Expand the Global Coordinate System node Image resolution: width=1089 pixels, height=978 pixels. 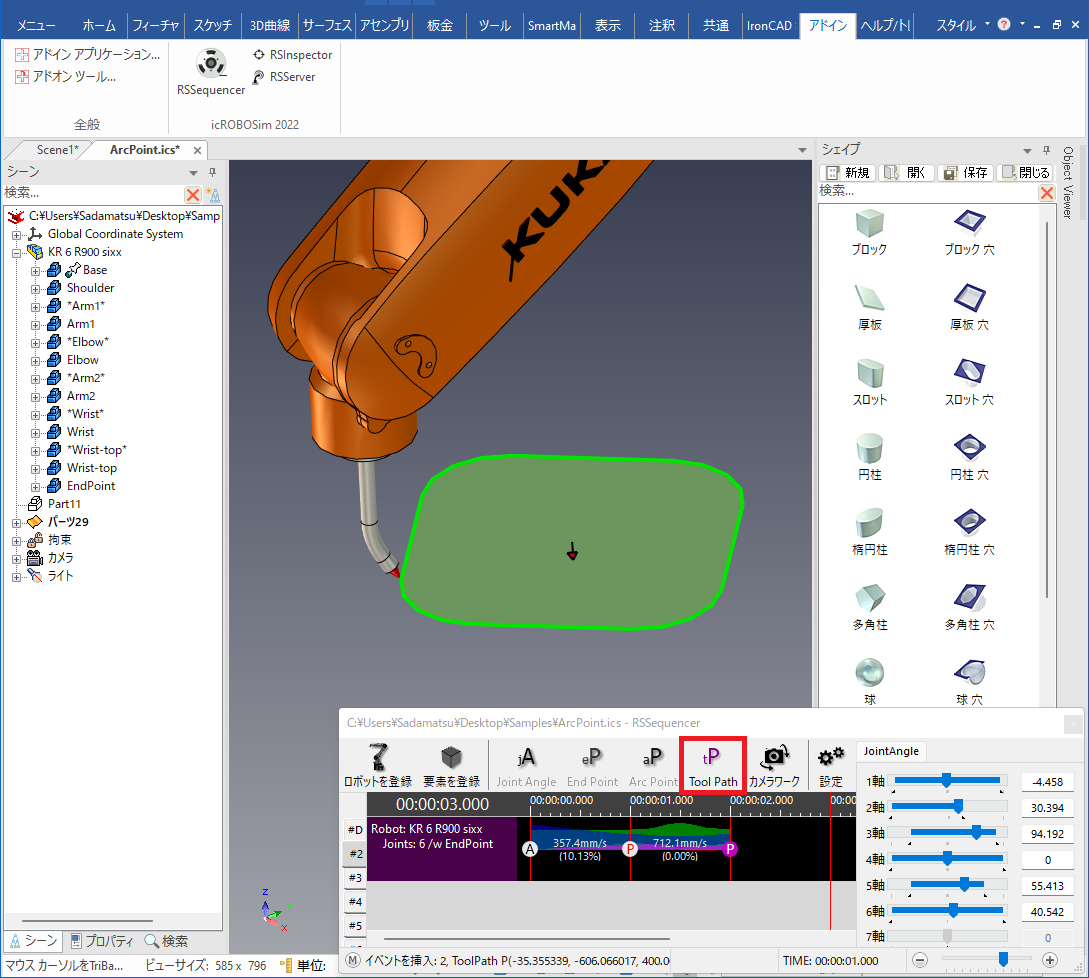tap(17, 234)
